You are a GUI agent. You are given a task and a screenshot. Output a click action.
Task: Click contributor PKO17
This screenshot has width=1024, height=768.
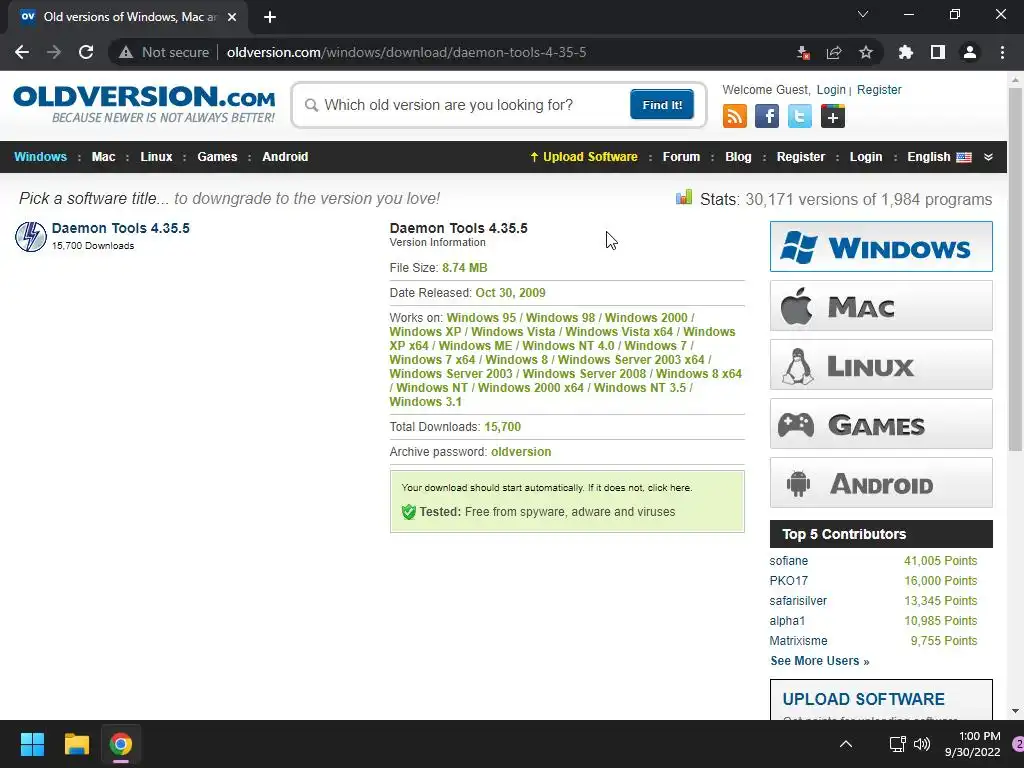(x=788, y=581)
